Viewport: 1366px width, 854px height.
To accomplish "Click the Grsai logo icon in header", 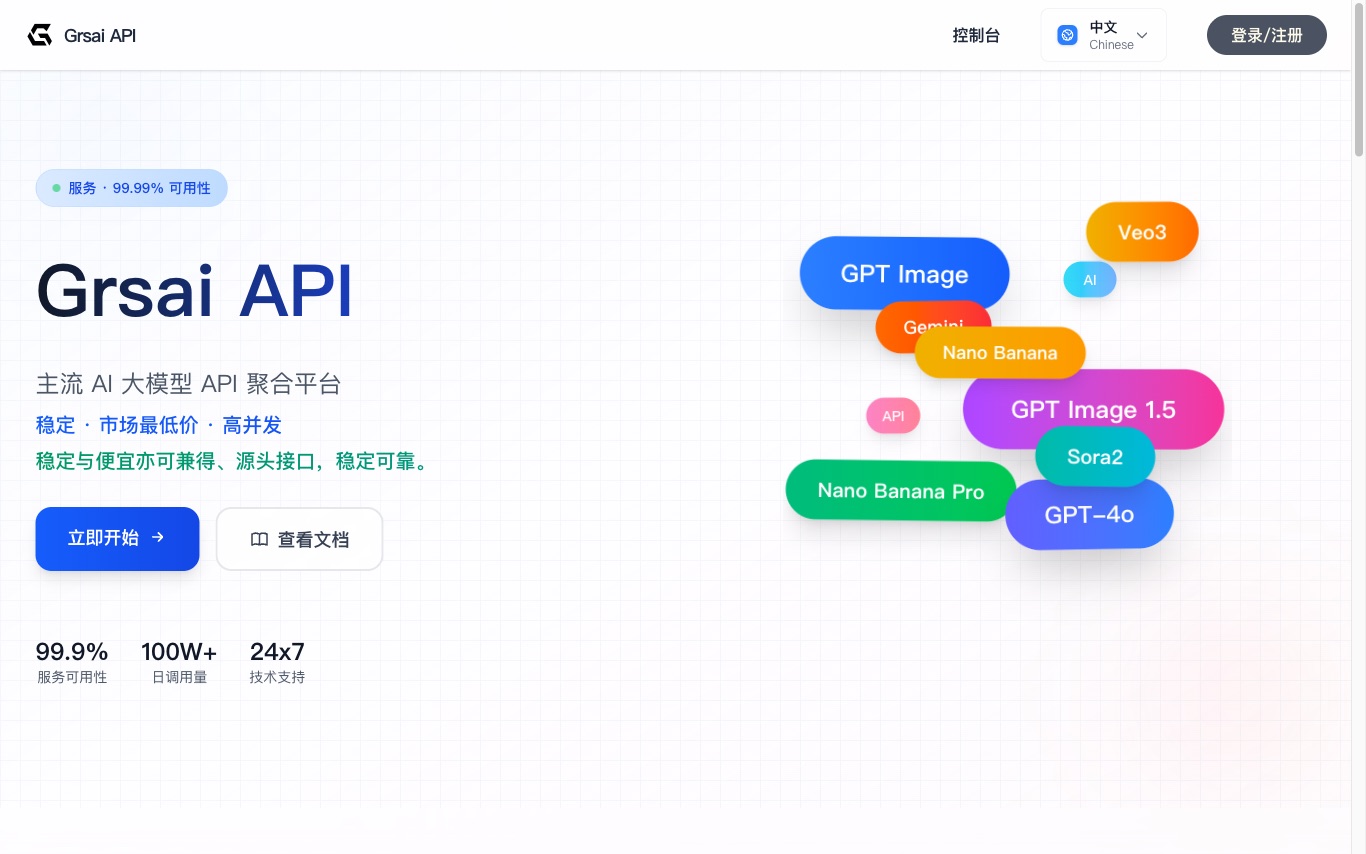I will [39, 36].
